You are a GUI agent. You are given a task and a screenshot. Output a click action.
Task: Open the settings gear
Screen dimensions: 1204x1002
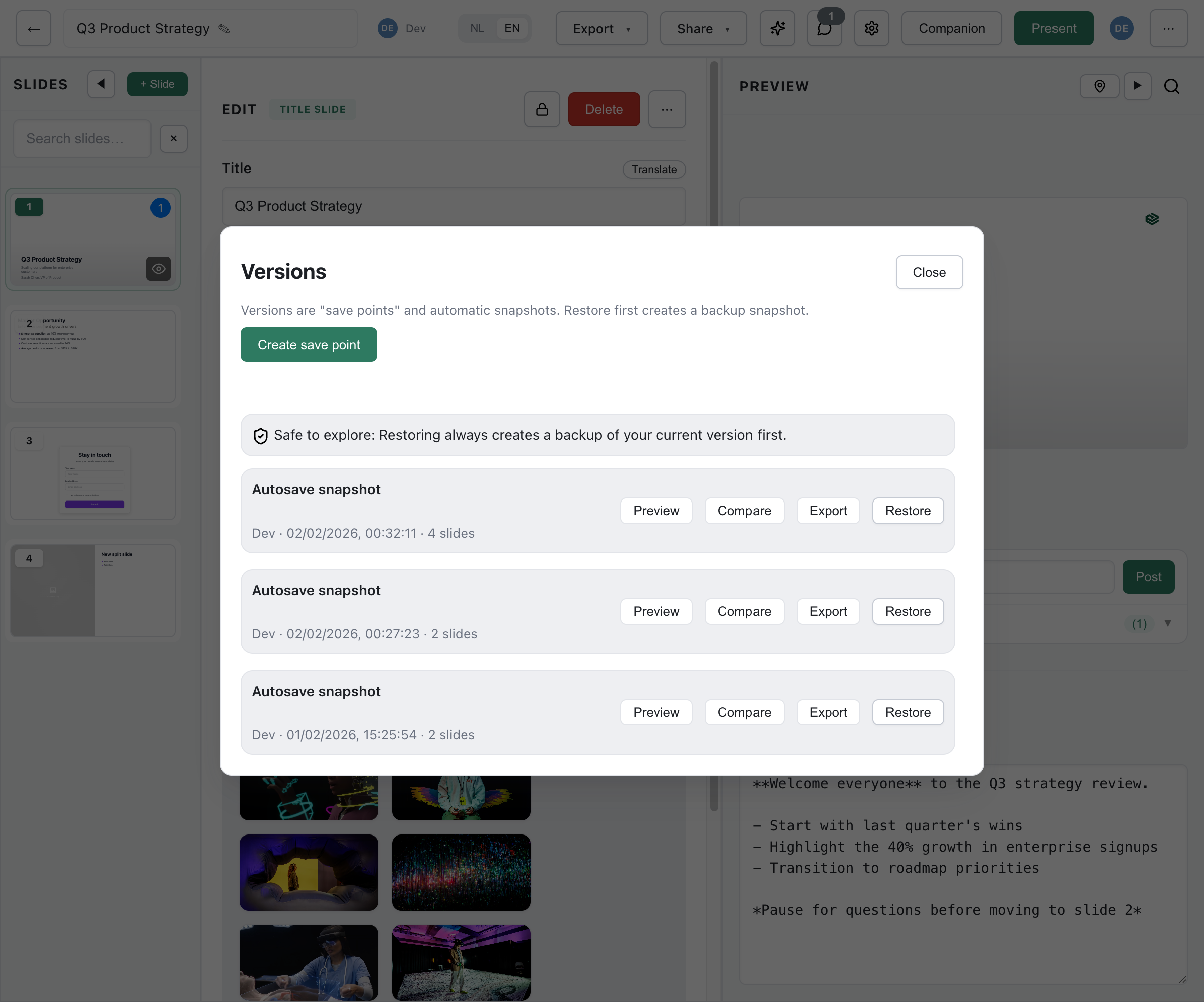871,28
